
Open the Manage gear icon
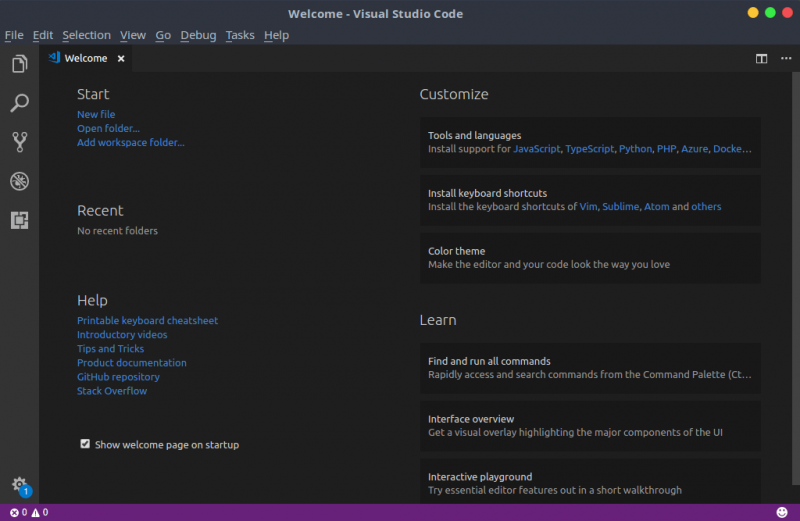pyautogui.click(x=19, y=484)
